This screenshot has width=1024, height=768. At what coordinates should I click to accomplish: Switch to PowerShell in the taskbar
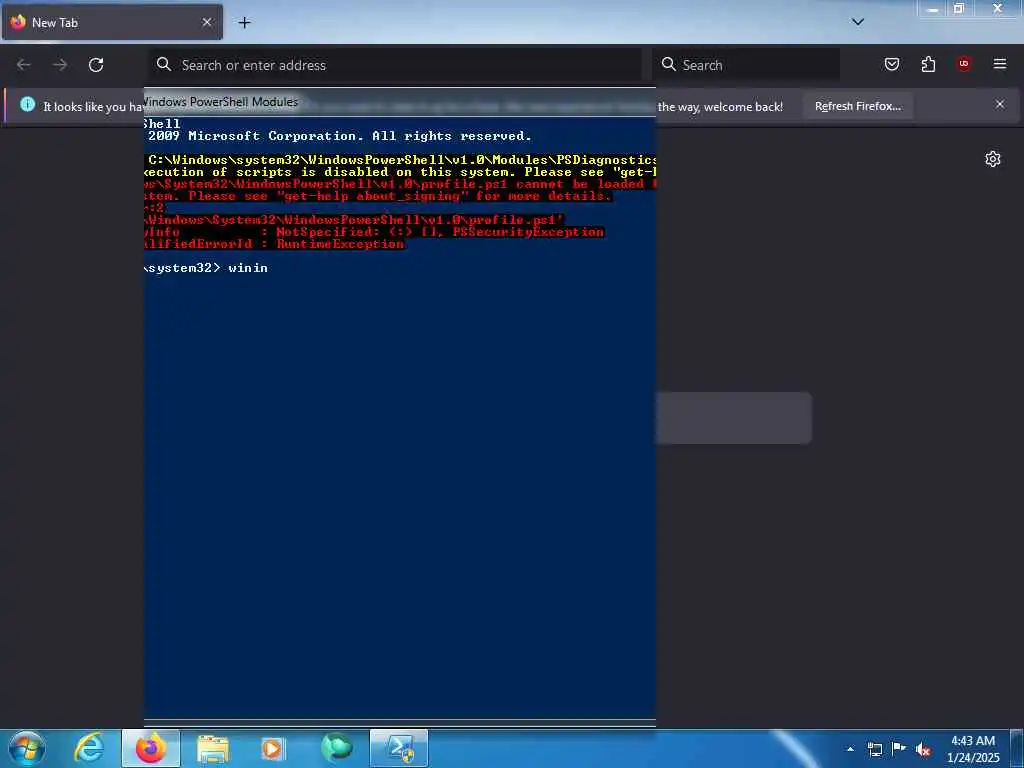click(399, 748)
